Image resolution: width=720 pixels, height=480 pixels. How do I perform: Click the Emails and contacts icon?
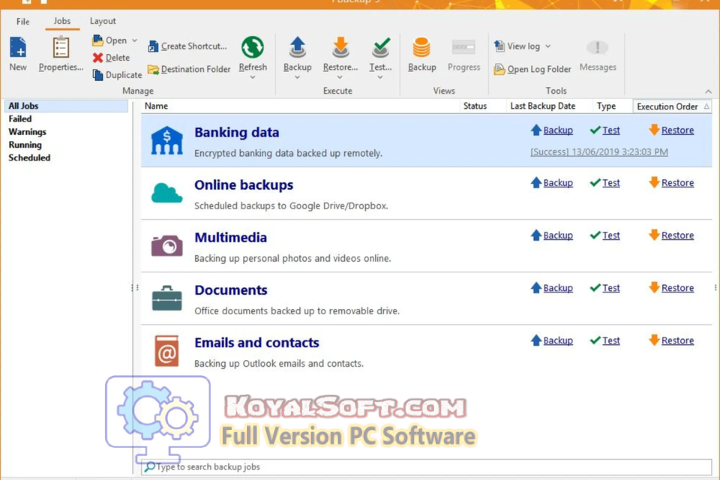click(x=167, y=351)
